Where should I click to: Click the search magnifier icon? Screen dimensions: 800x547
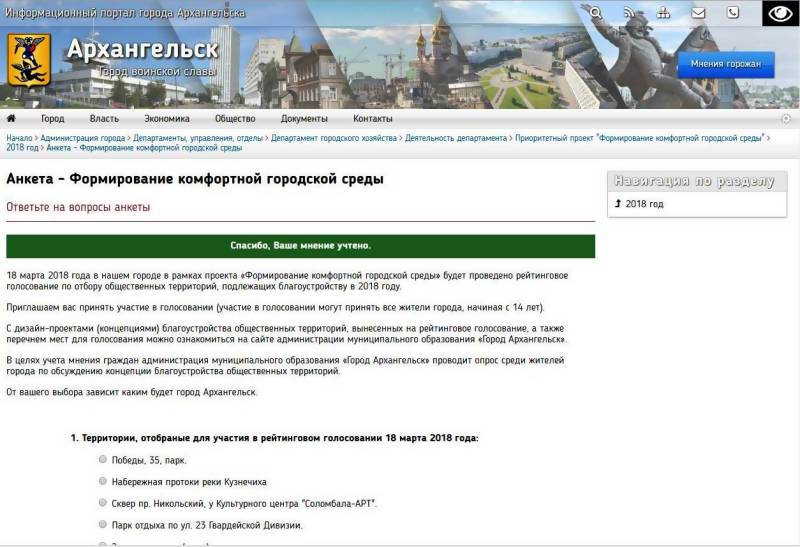click(596, 13)
